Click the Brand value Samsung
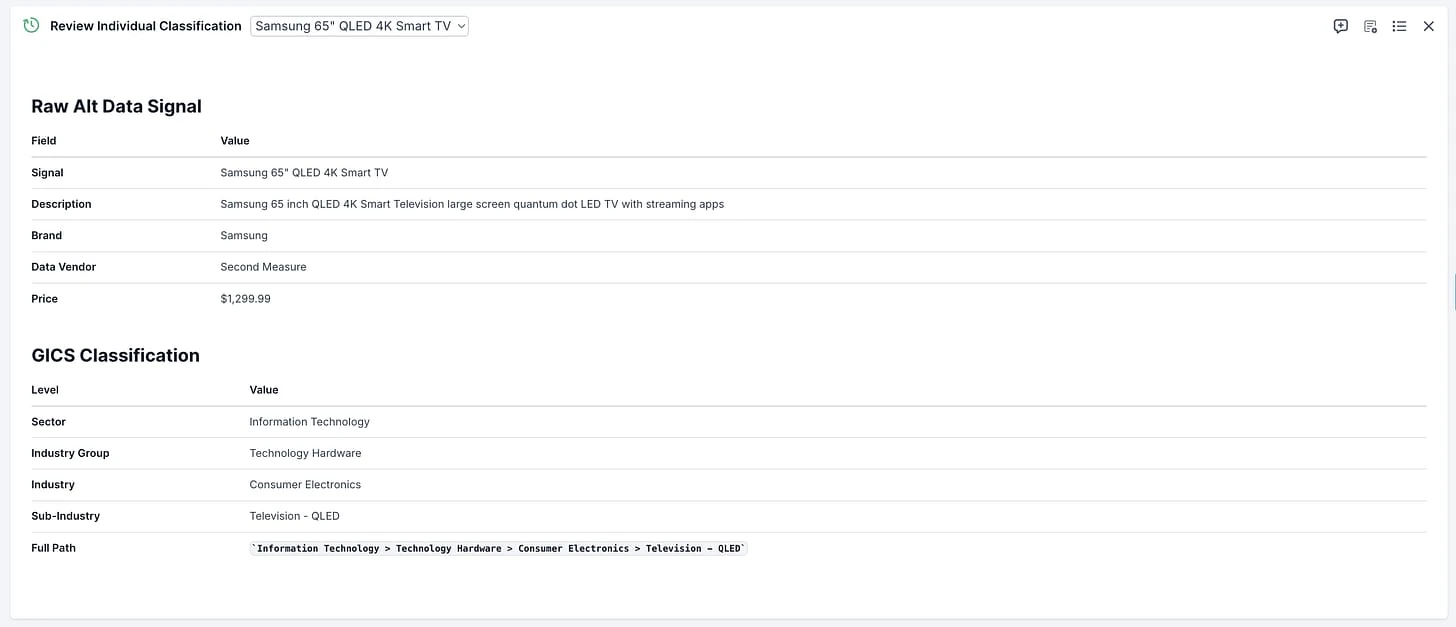 pyautogui.click(x=243, y=235)
